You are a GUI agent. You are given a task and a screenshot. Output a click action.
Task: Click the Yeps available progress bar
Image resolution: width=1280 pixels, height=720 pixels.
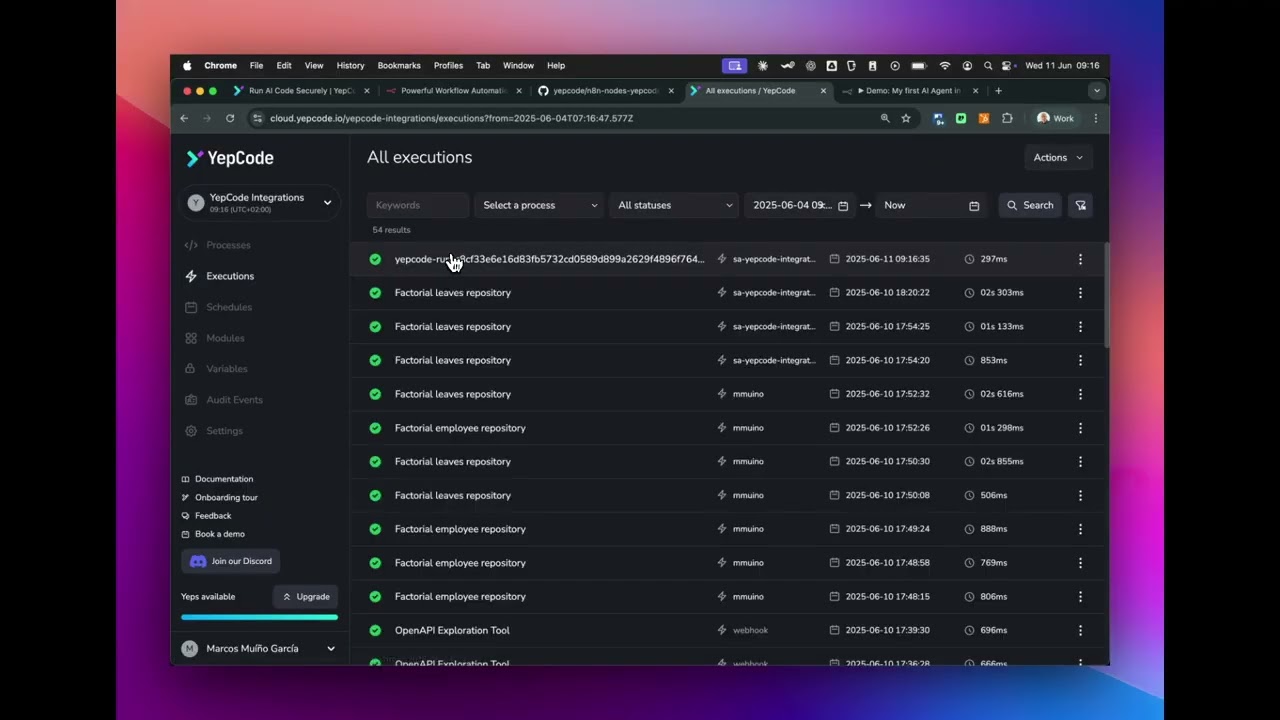[x=259, y=617]
